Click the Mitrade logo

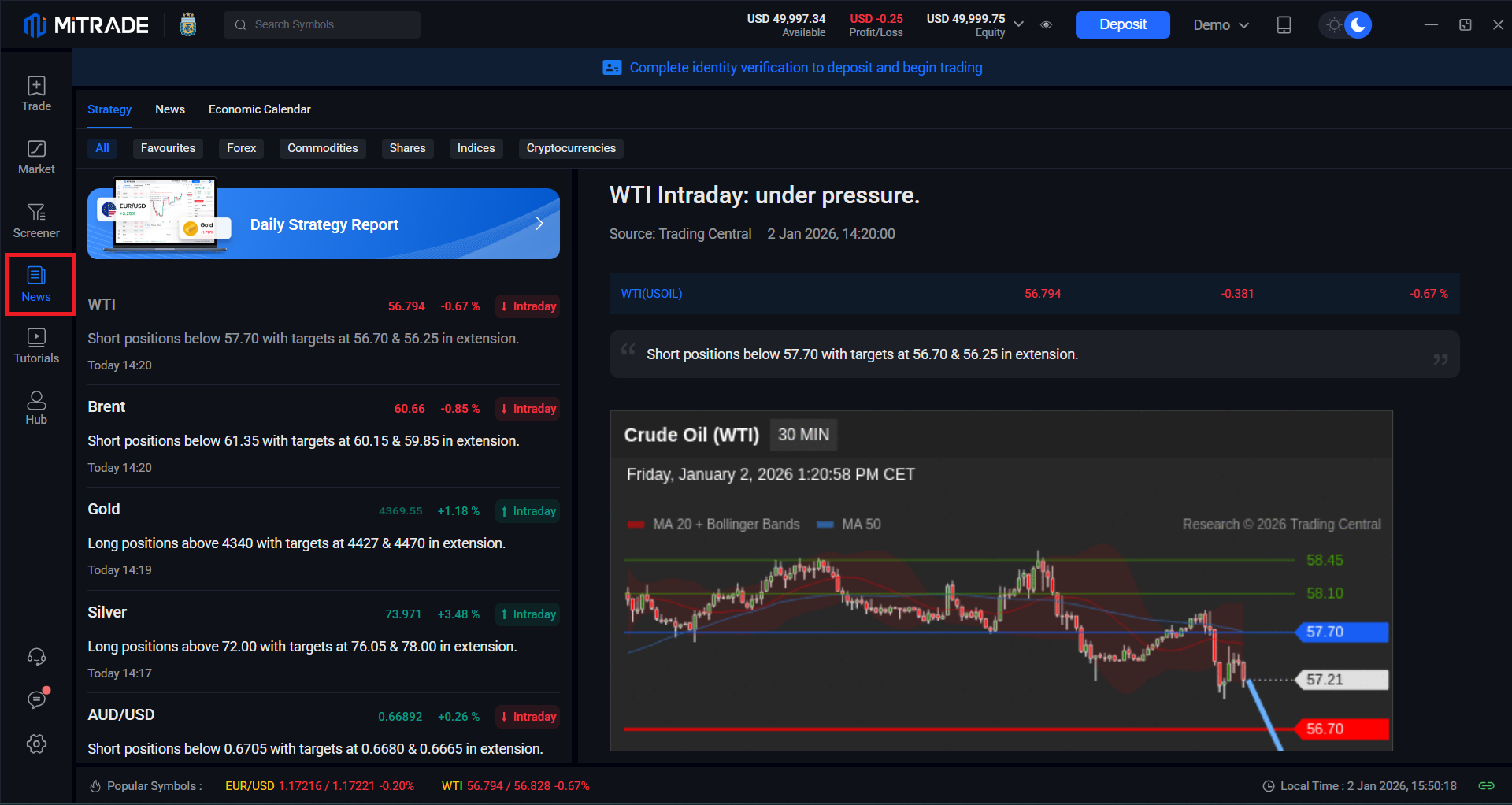(x=86, y=25)
